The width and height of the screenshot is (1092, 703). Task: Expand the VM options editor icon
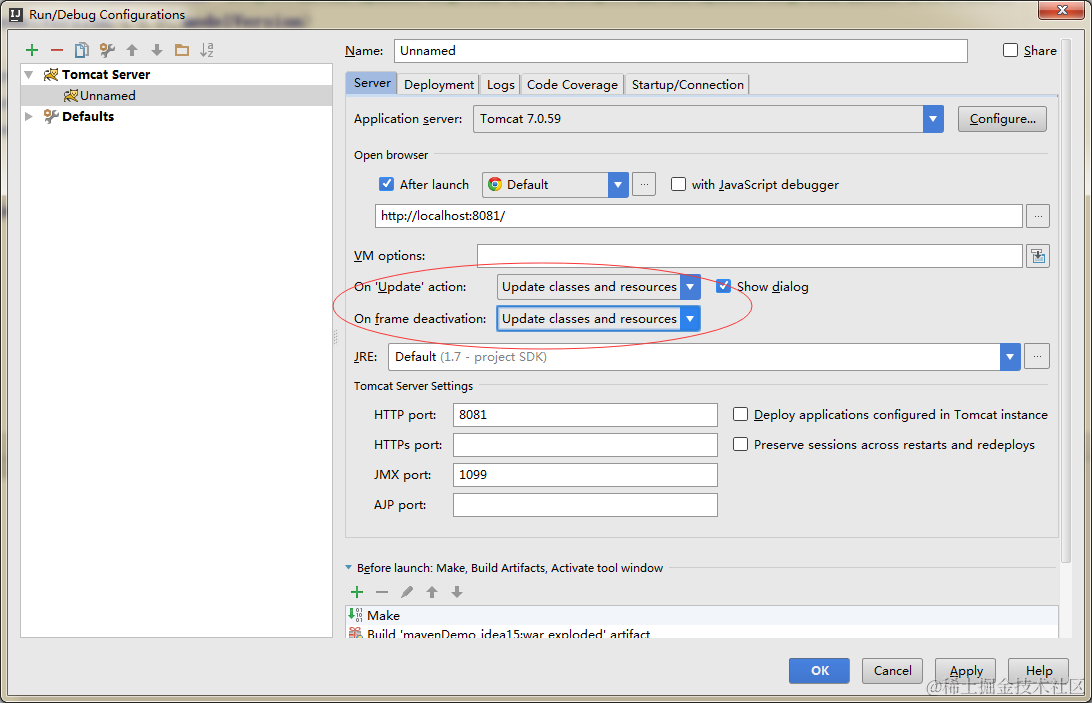pyautogui.click(x=1038, y=256)
